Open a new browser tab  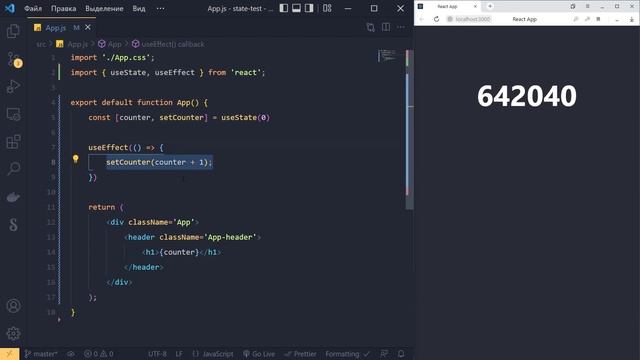pyautogui.click(x=490, y=6)
